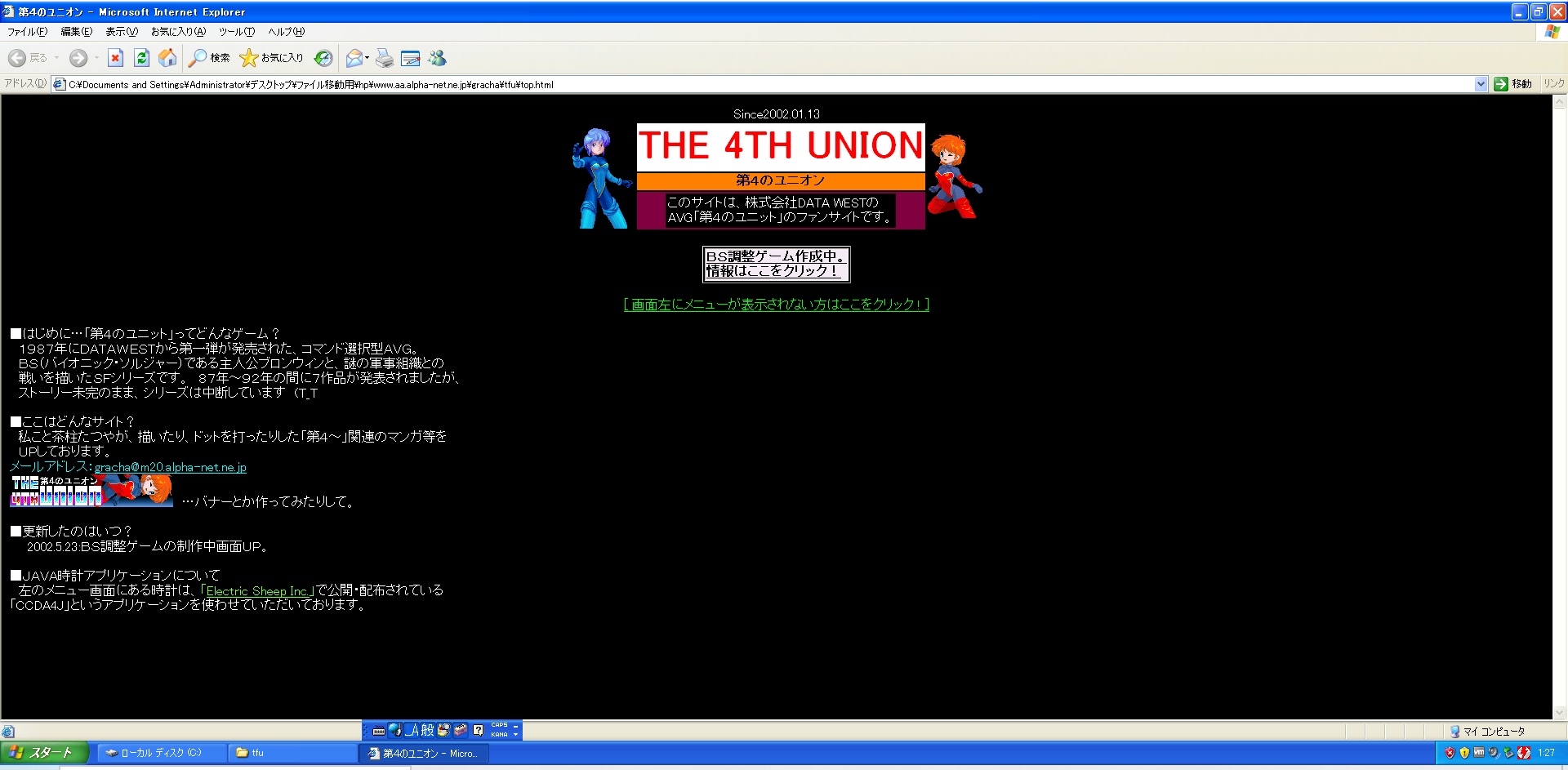Open the 表示(V) menu
This screenshot has height=770, width=1568.
[121, 32]
